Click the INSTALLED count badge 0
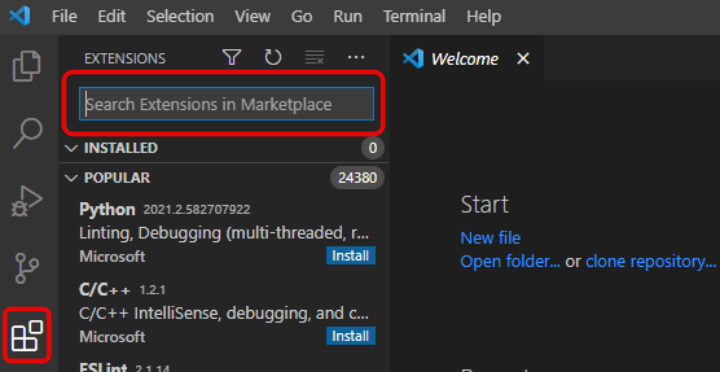Viewport: 720px width, 372px height. pos(372,148)
